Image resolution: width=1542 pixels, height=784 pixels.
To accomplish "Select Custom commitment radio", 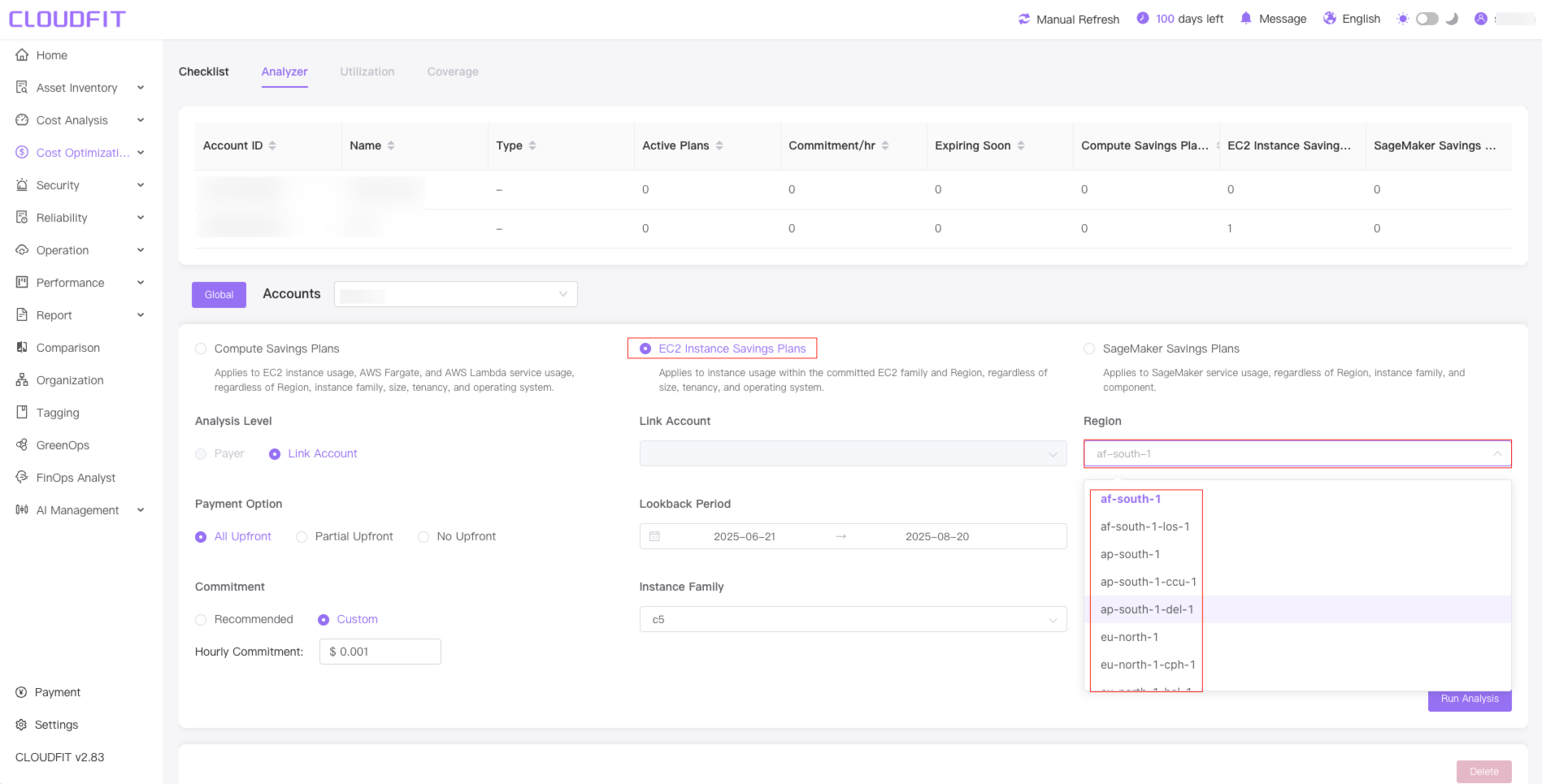I will tap(324, 620).
